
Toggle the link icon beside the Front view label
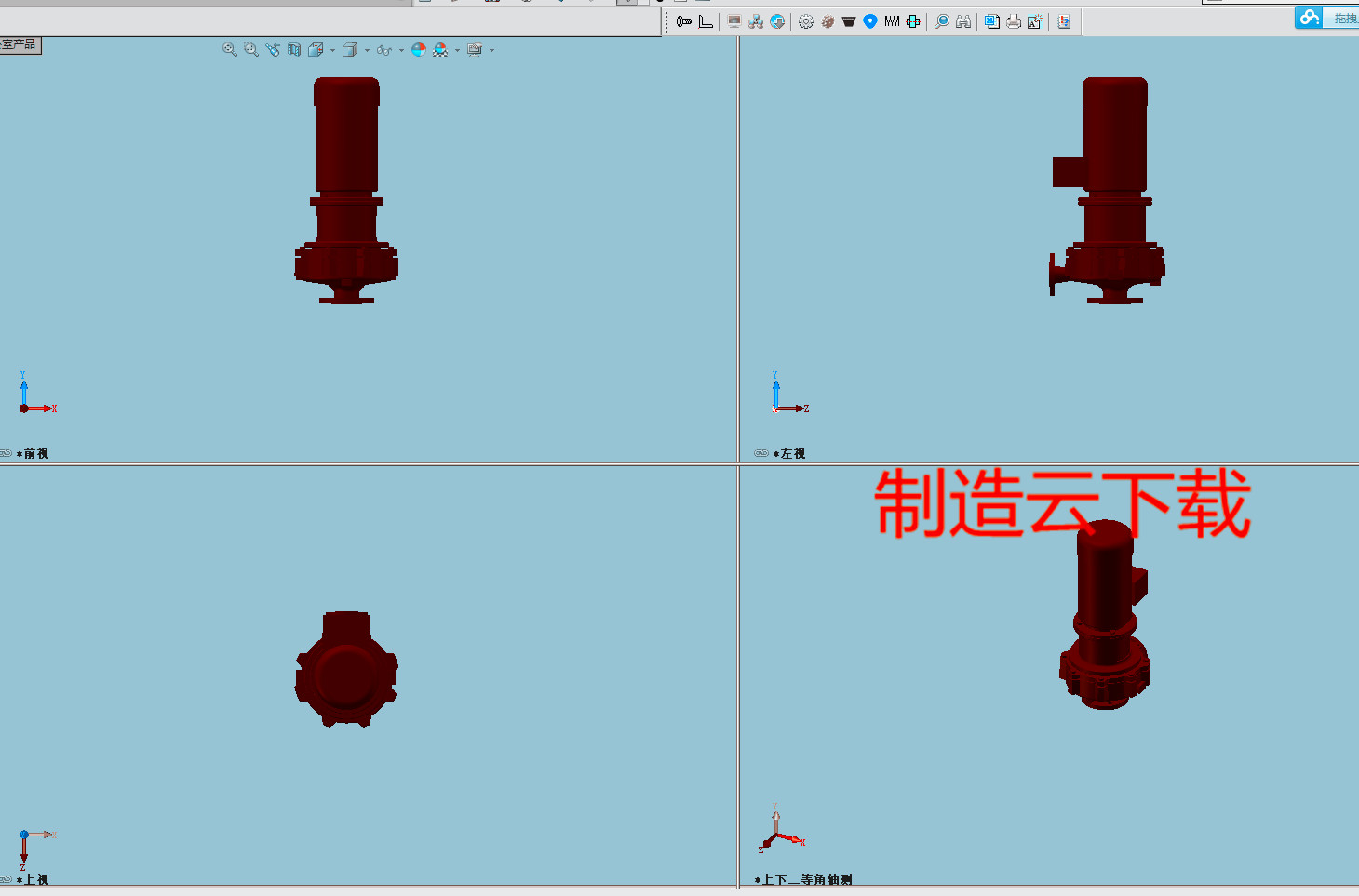pyautogui.click(x=6, y=453)
